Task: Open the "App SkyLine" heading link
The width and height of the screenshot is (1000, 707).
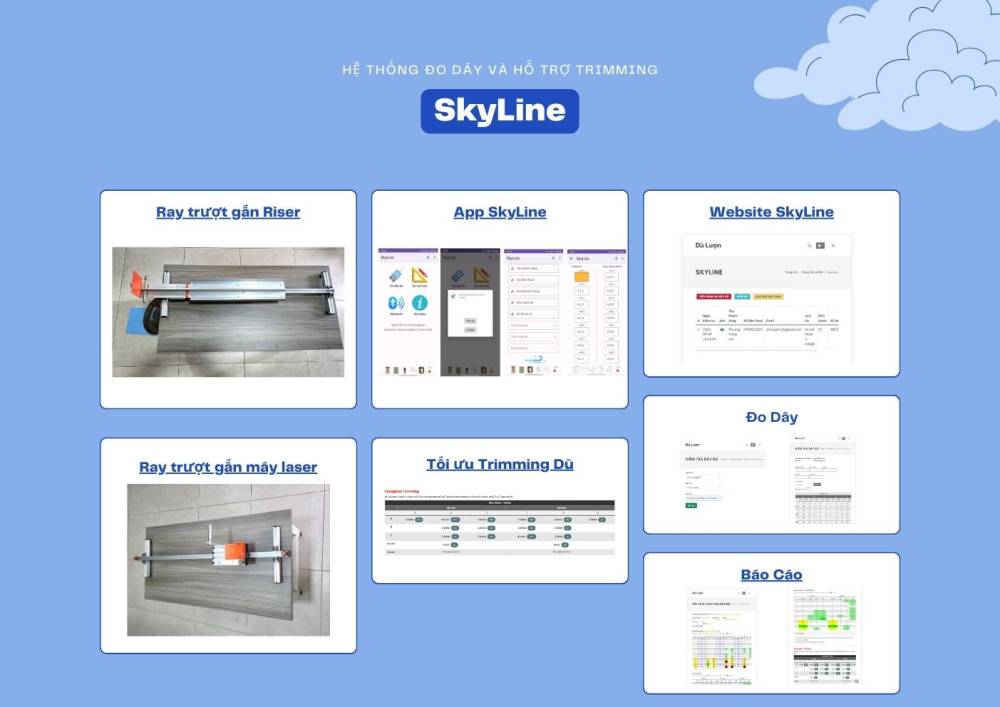Action: coord(500,212)
